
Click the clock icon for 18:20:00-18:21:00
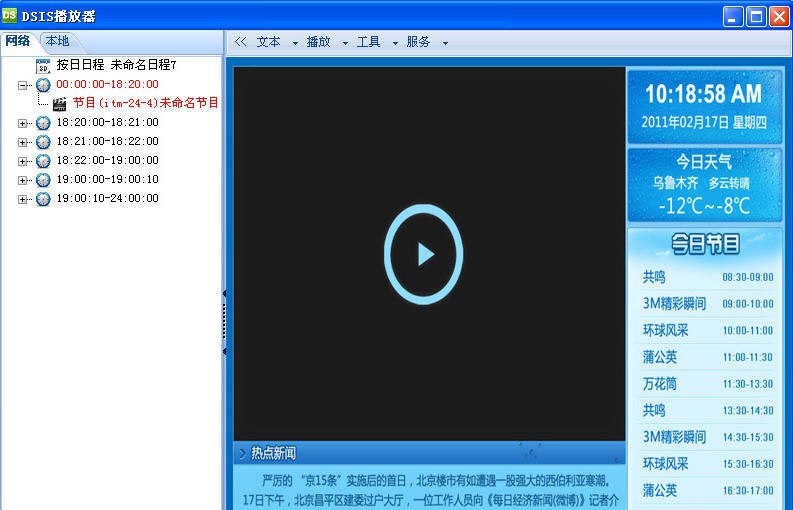(43, 123)
